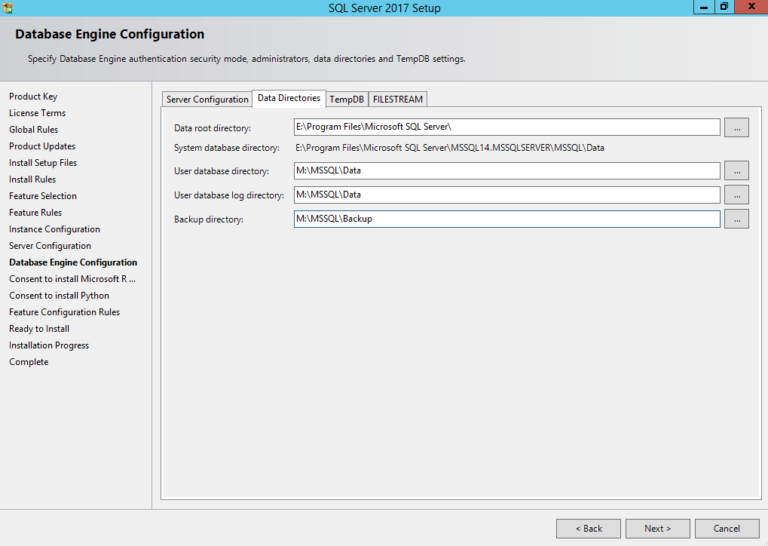Click the Data root directory label
Screen dimensions: 768x546
tap(213, 128)
